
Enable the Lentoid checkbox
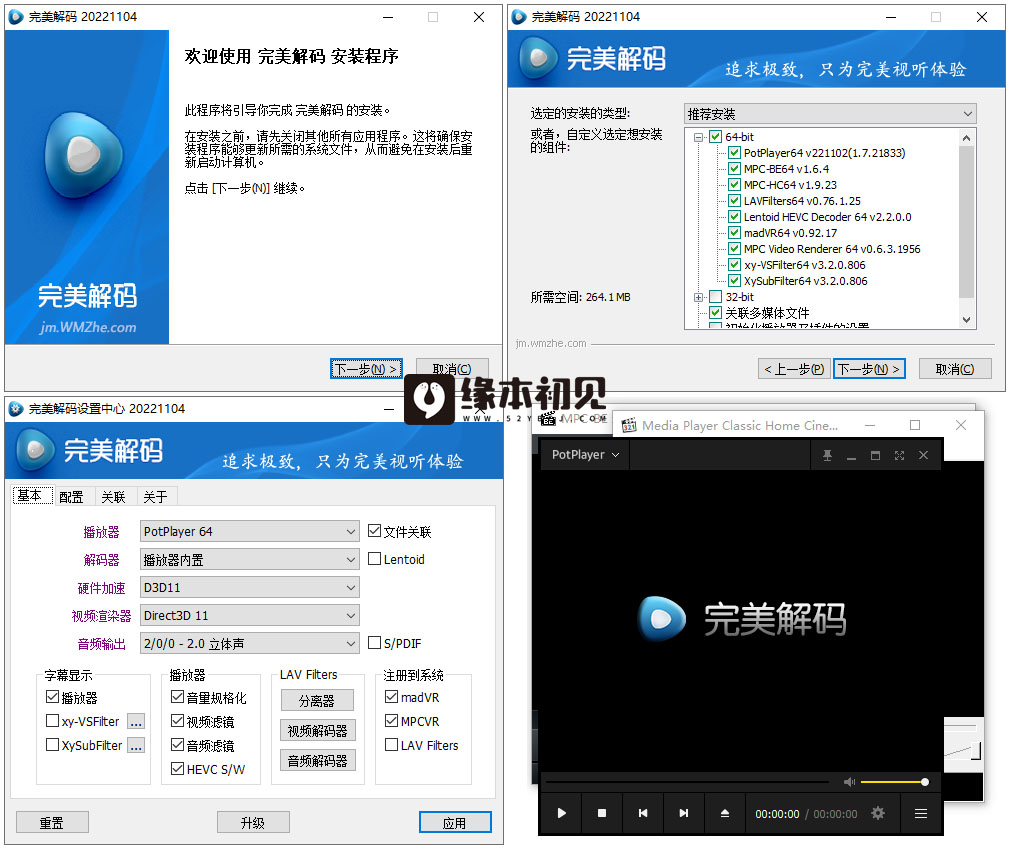pos(374,558)
